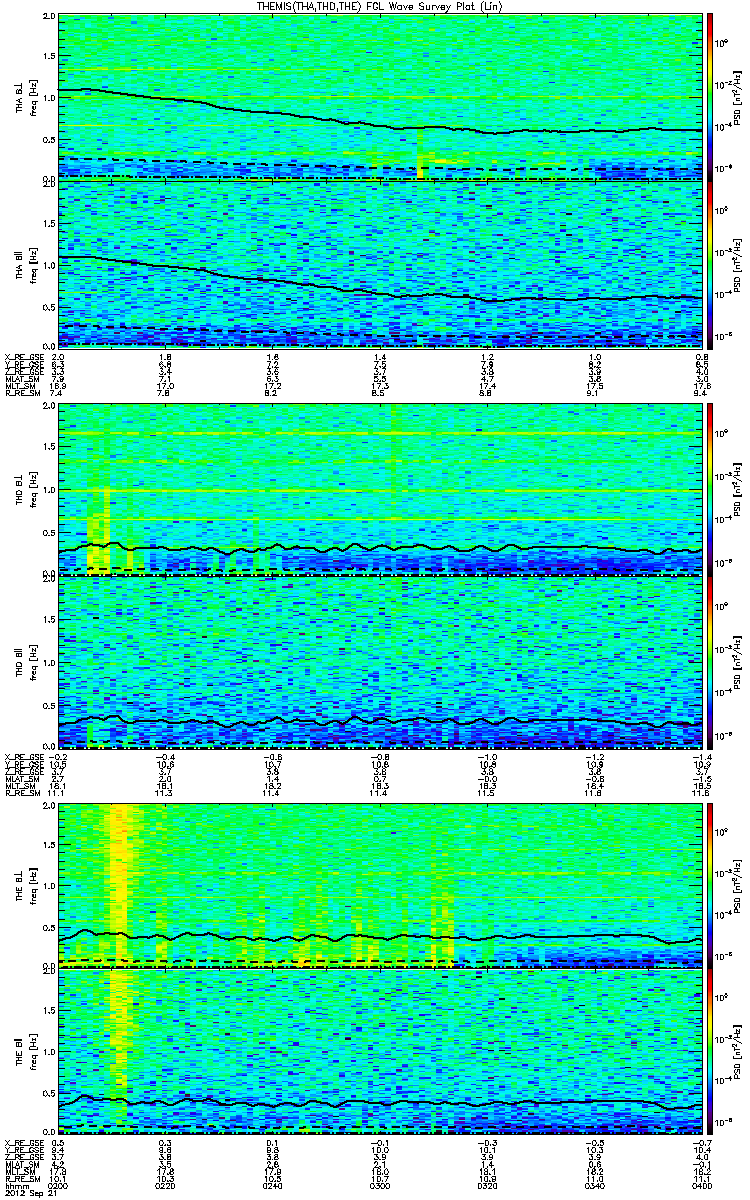Click the 'hhmm' time axis label

tap(16, 1186)
